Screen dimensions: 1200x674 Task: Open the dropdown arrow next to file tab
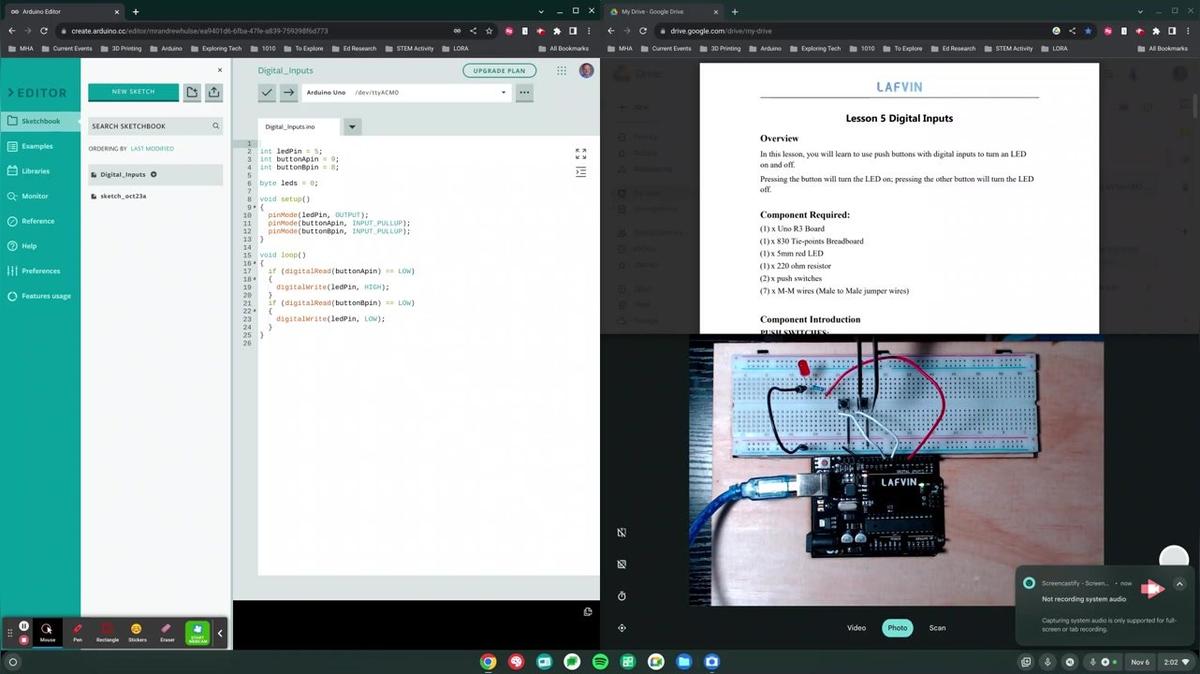point(352,127)
